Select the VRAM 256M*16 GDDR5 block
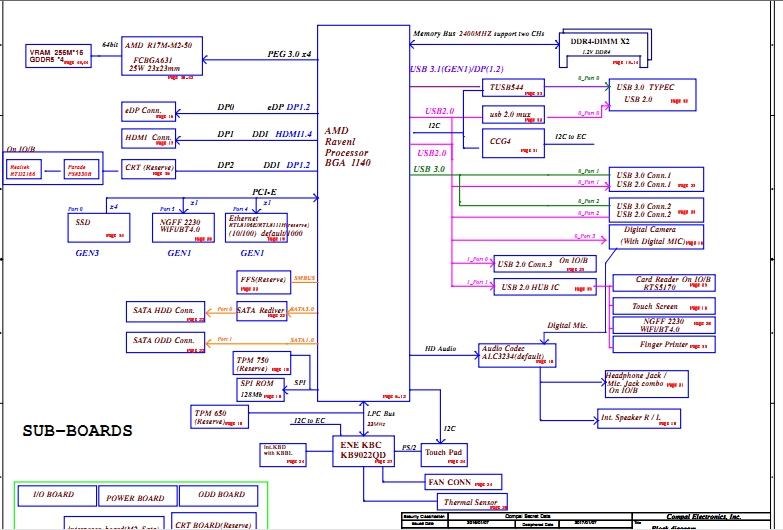Image resolution: width=783 pixels, height=530 pixels. click(x=58, y=56)
